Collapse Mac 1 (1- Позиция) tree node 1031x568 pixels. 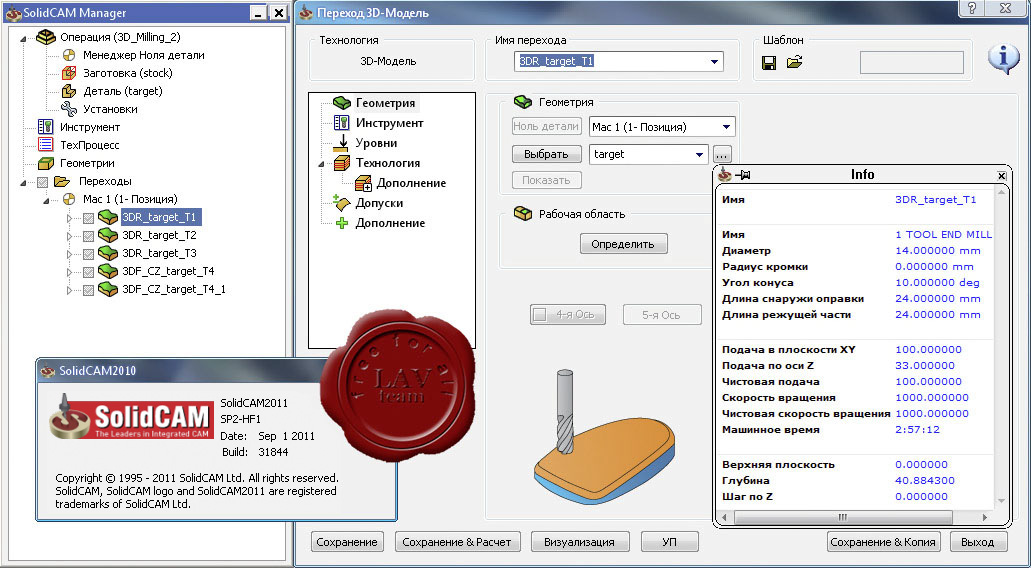click(47, 200)
